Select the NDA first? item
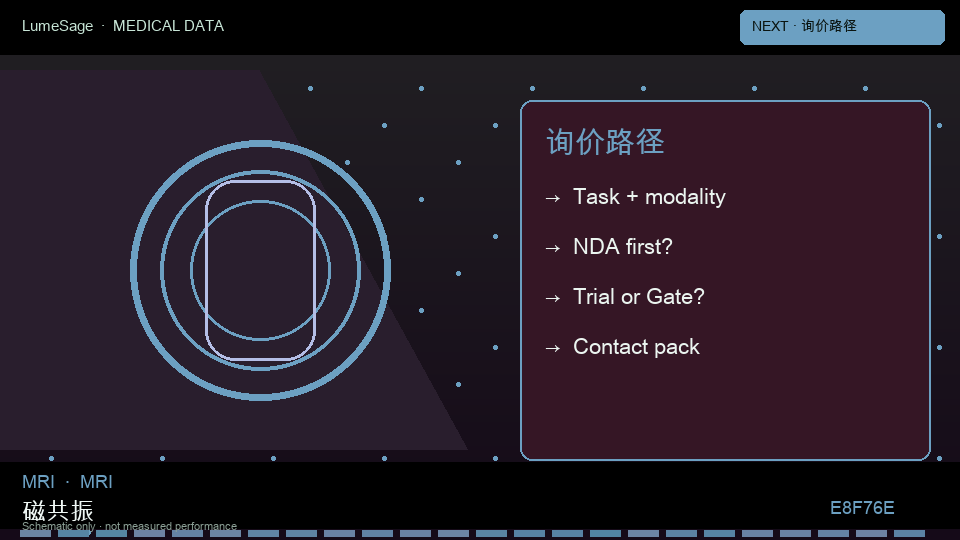960x540 pixels. click(x=623, y=247)
